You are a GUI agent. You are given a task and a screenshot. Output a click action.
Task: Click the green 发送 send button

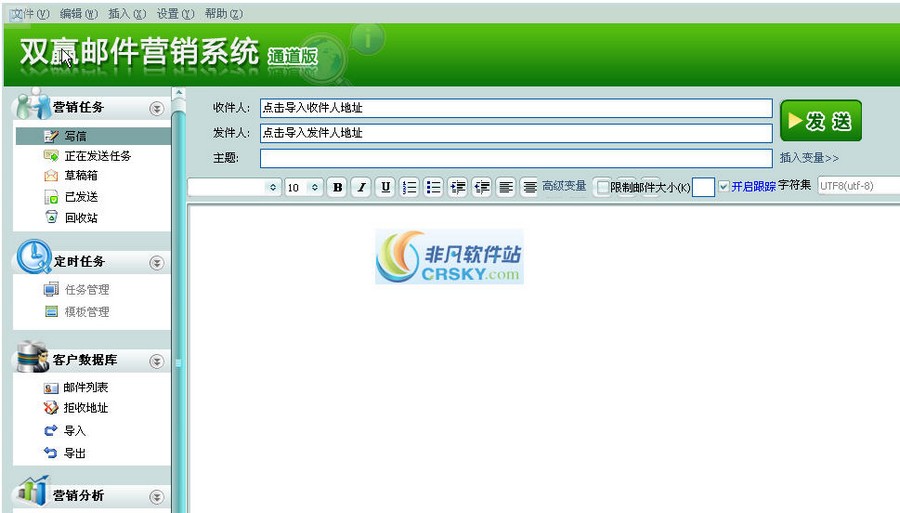click(x=821, y=121)
